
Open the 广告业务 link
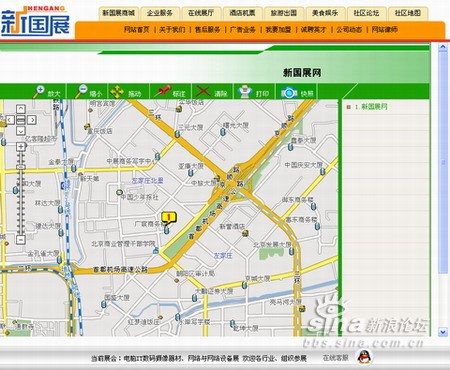243,30
